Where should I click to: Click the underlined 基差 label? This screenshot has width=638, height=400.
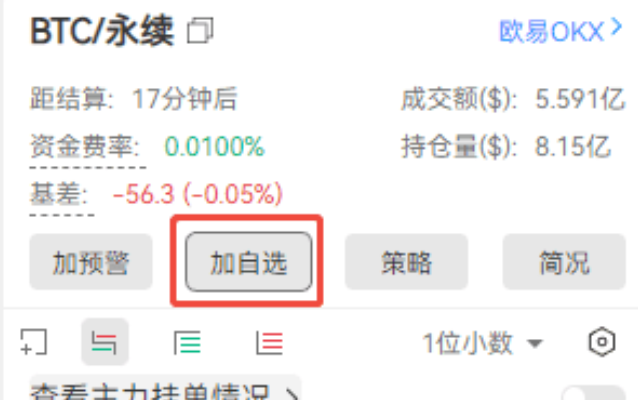pos(59,194)
